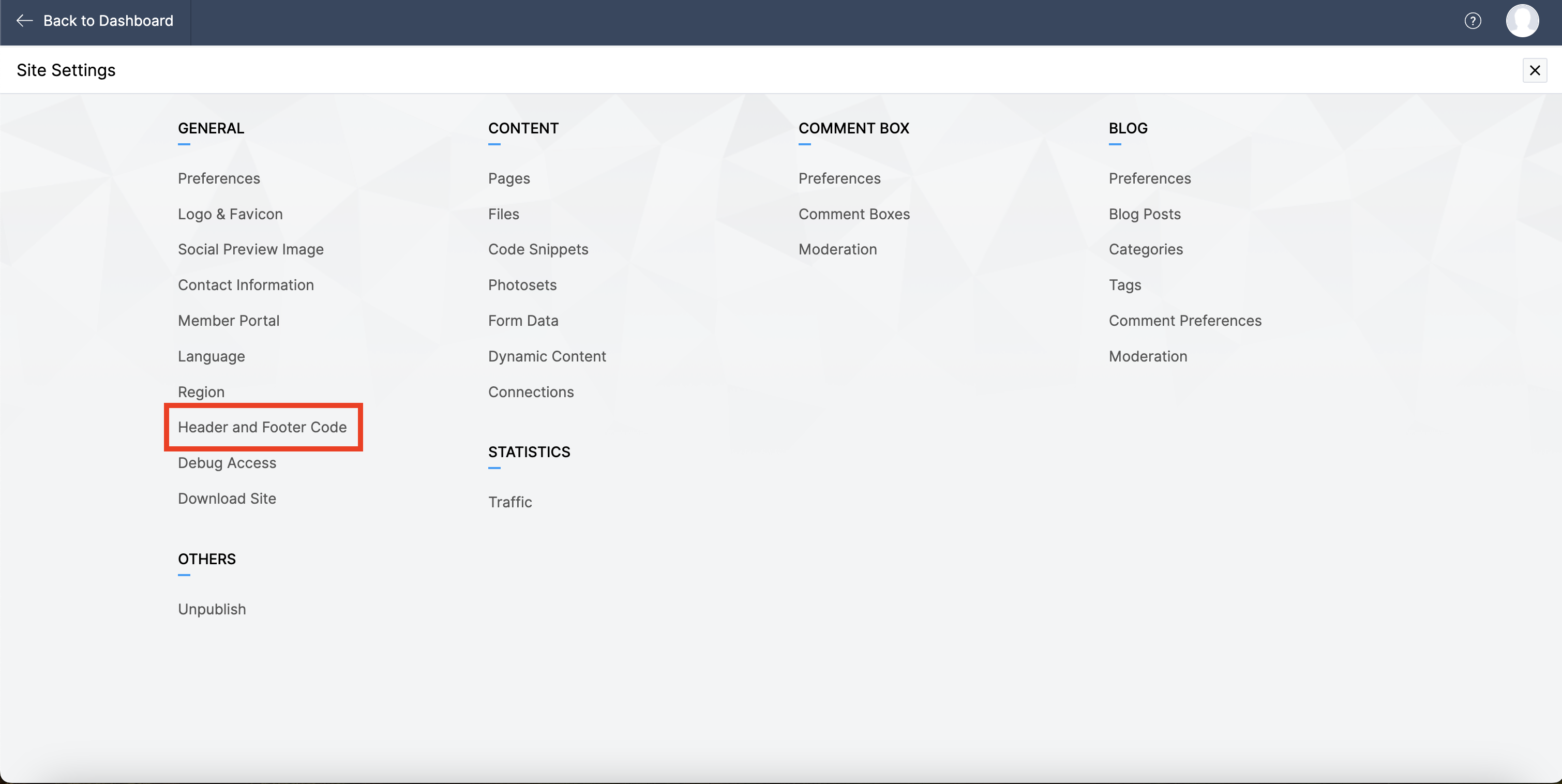Close the Site Settings panel
This screenshot has height=784, width=1562.
point(1534,70)
